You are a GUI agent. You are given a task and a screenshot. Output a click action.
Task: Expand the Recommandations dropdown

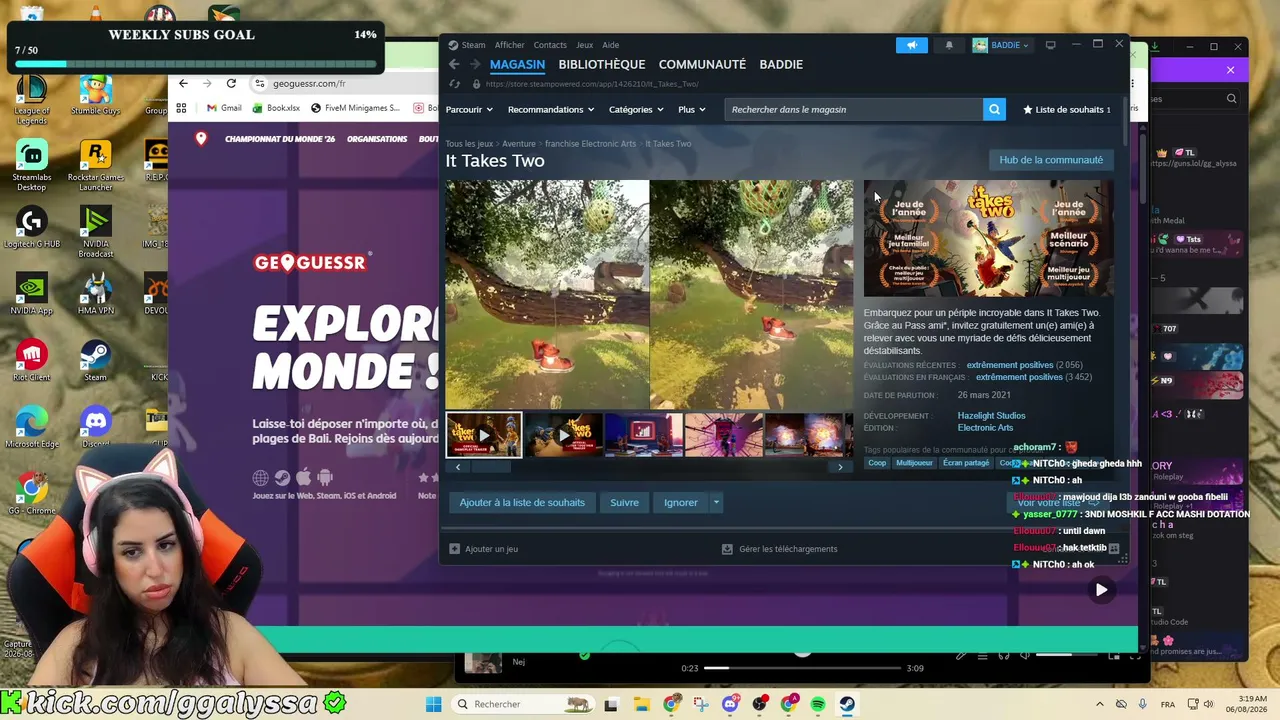click(x=551, y=109)
